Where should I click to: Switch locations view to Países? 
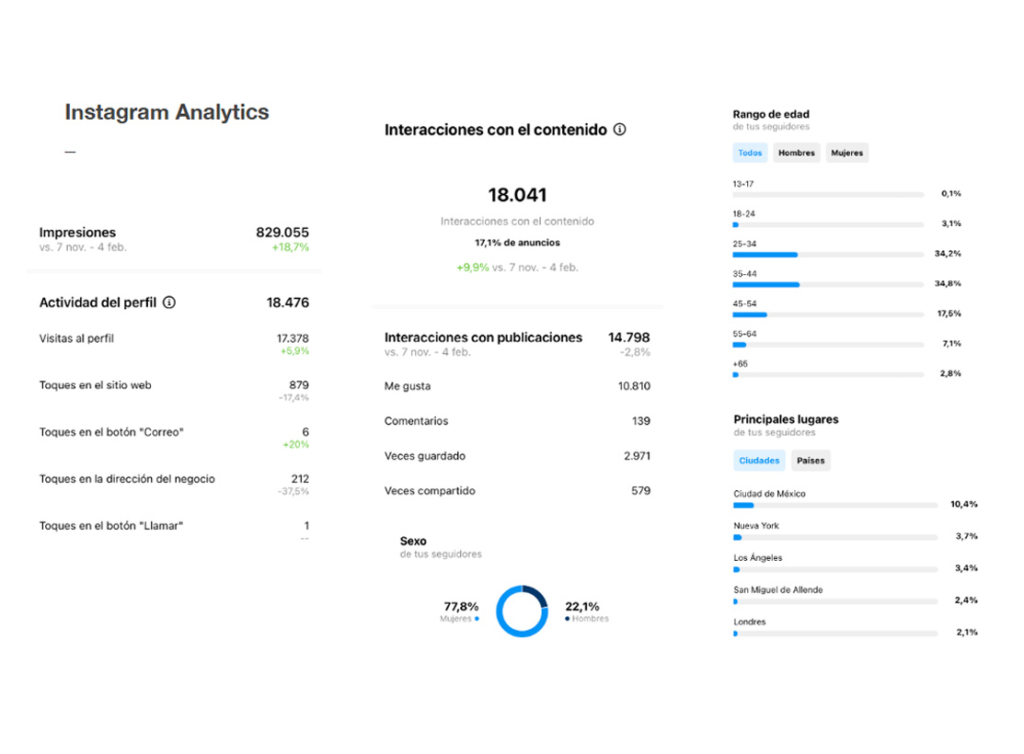pos(811,461)
